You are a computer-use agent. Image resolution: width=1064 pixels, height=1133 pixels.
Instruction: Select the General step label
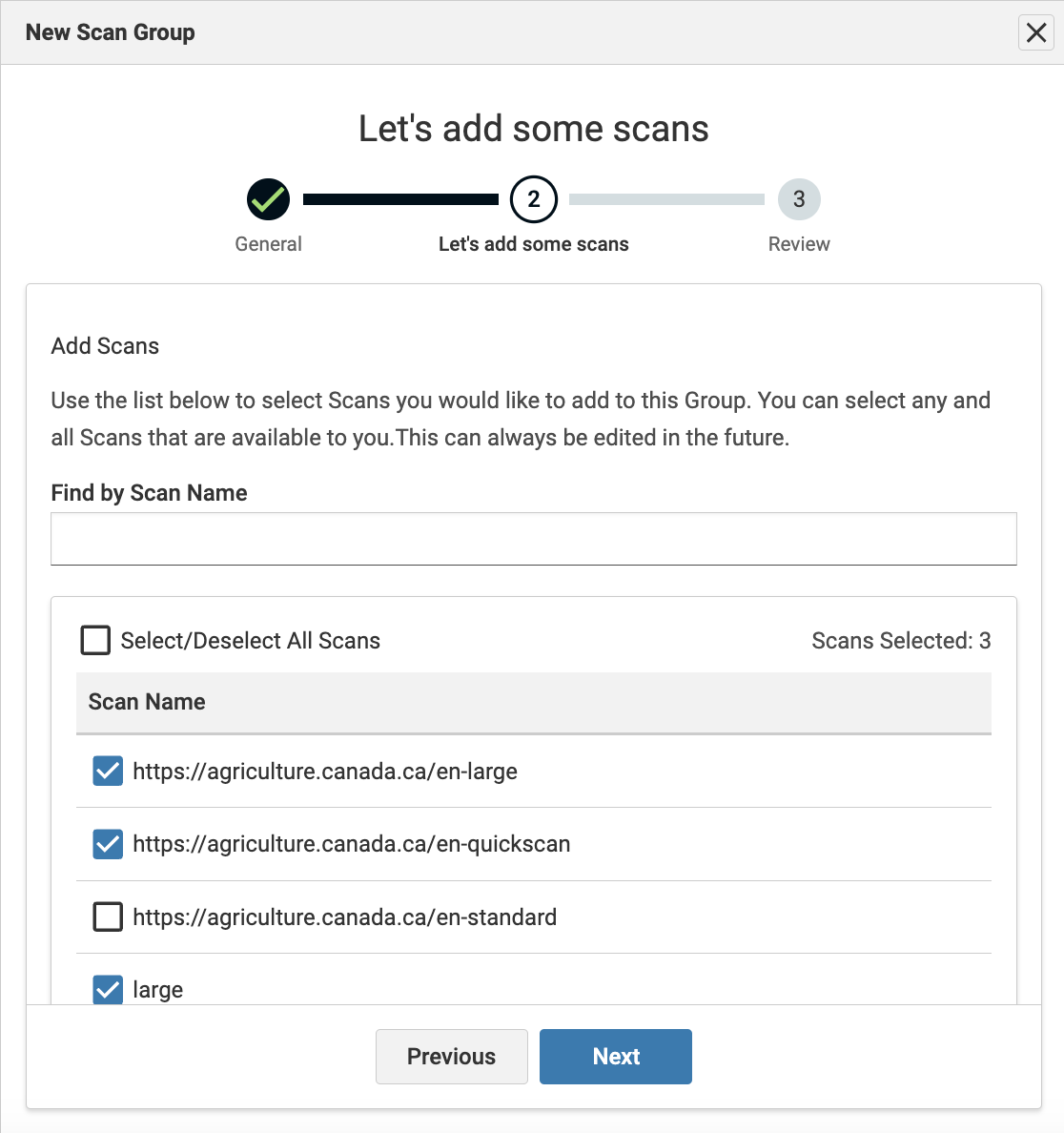tap(268, 244)
